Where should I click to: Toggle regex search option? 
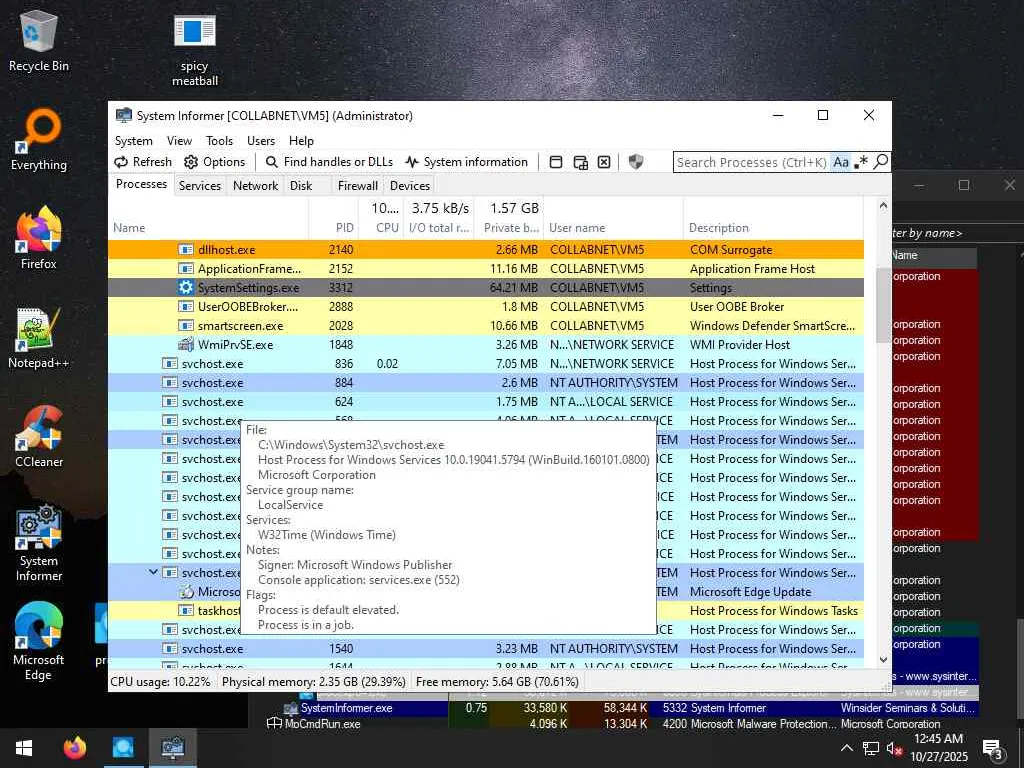pyautogui.click(x=861, y=162)
